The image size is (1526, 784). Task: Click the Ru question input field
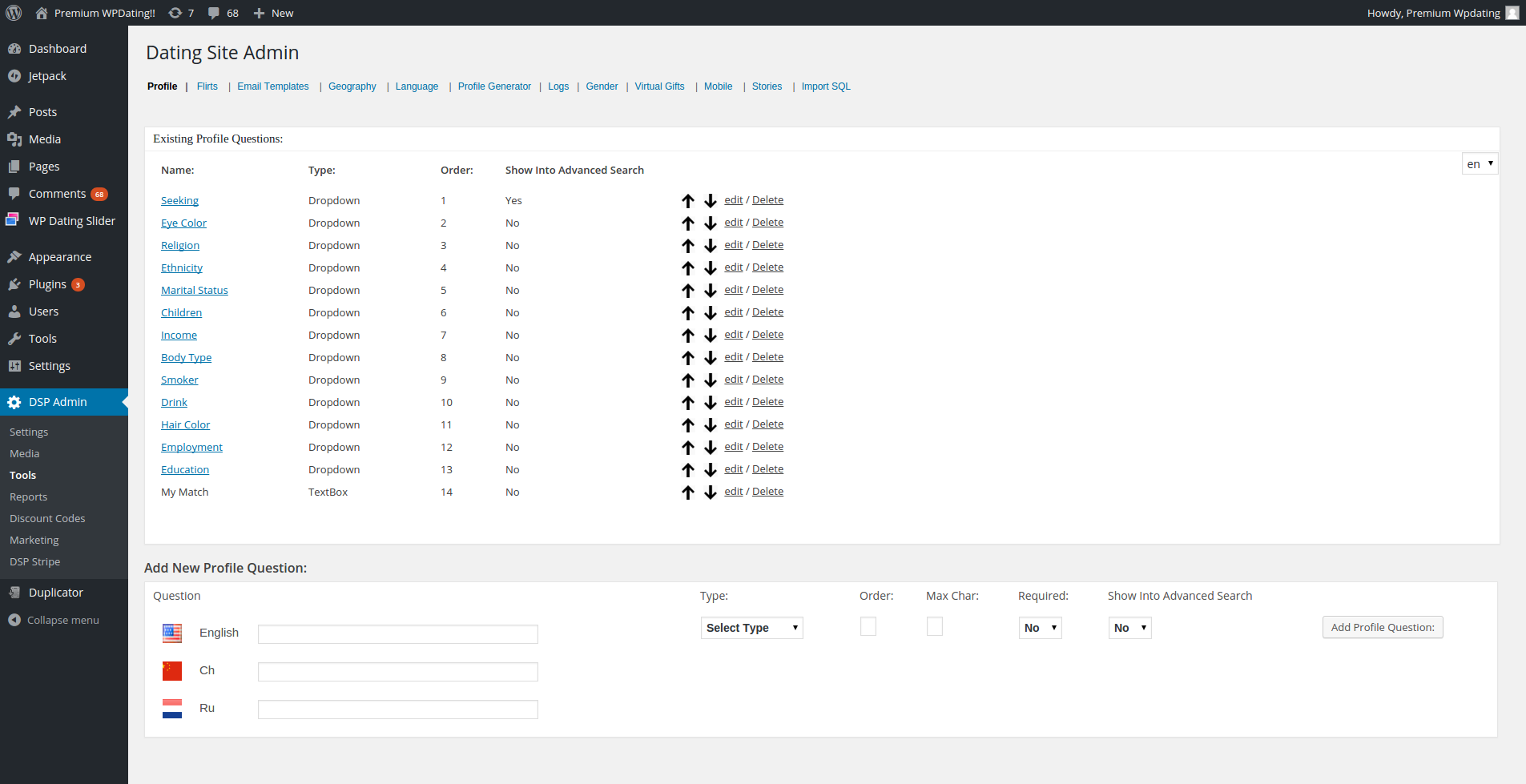click(x=398, y=710)
